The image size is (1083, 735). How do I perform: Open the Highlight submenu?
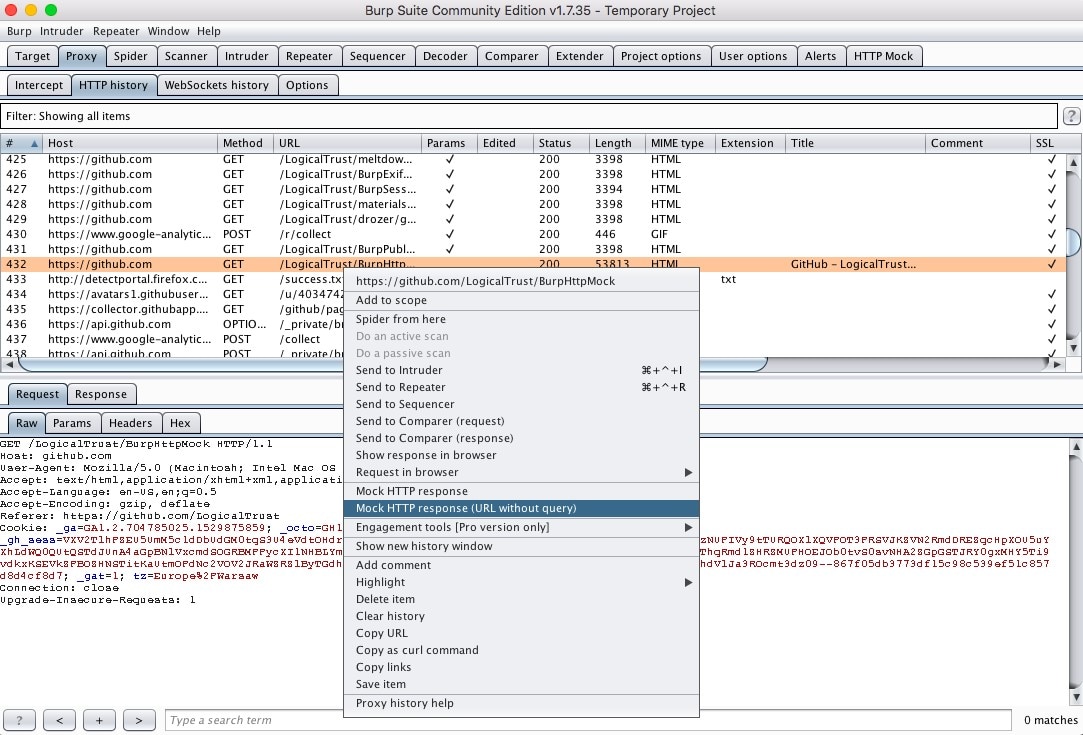[x=379, y=581]
